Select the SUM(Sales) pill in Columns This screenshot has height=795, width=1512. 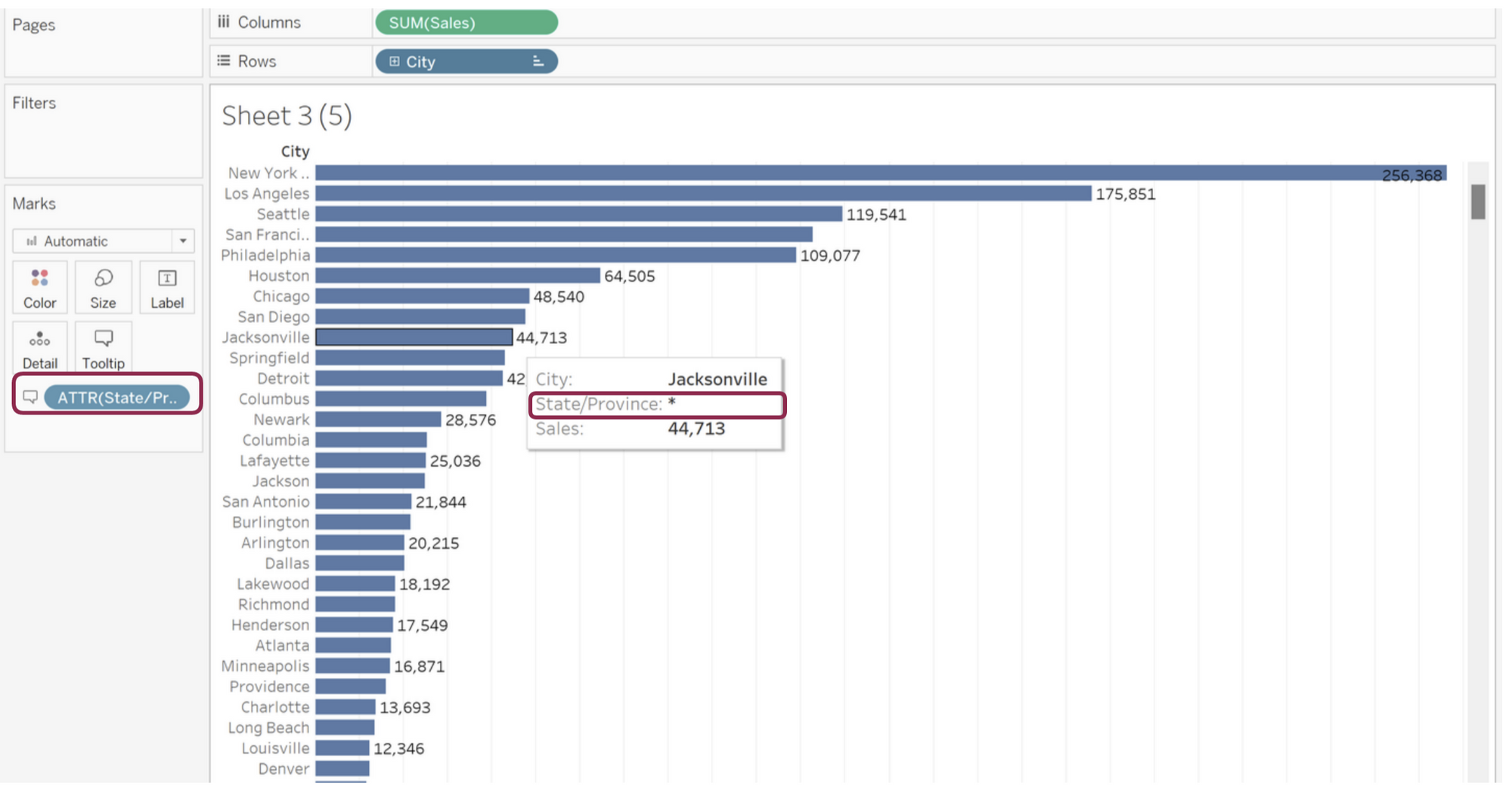[x=466, y=23]
